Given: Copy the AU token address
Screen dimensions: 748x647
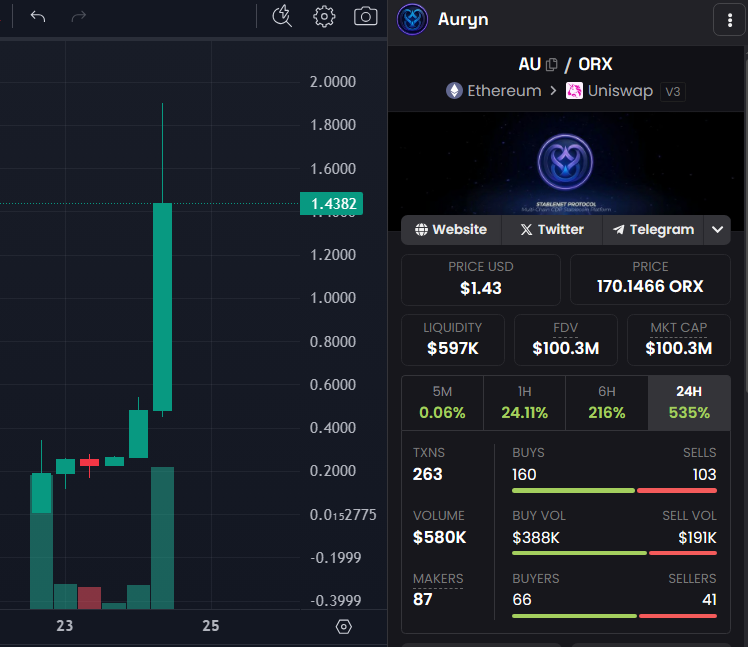Looking at the screenshot, I should (551, 64).
